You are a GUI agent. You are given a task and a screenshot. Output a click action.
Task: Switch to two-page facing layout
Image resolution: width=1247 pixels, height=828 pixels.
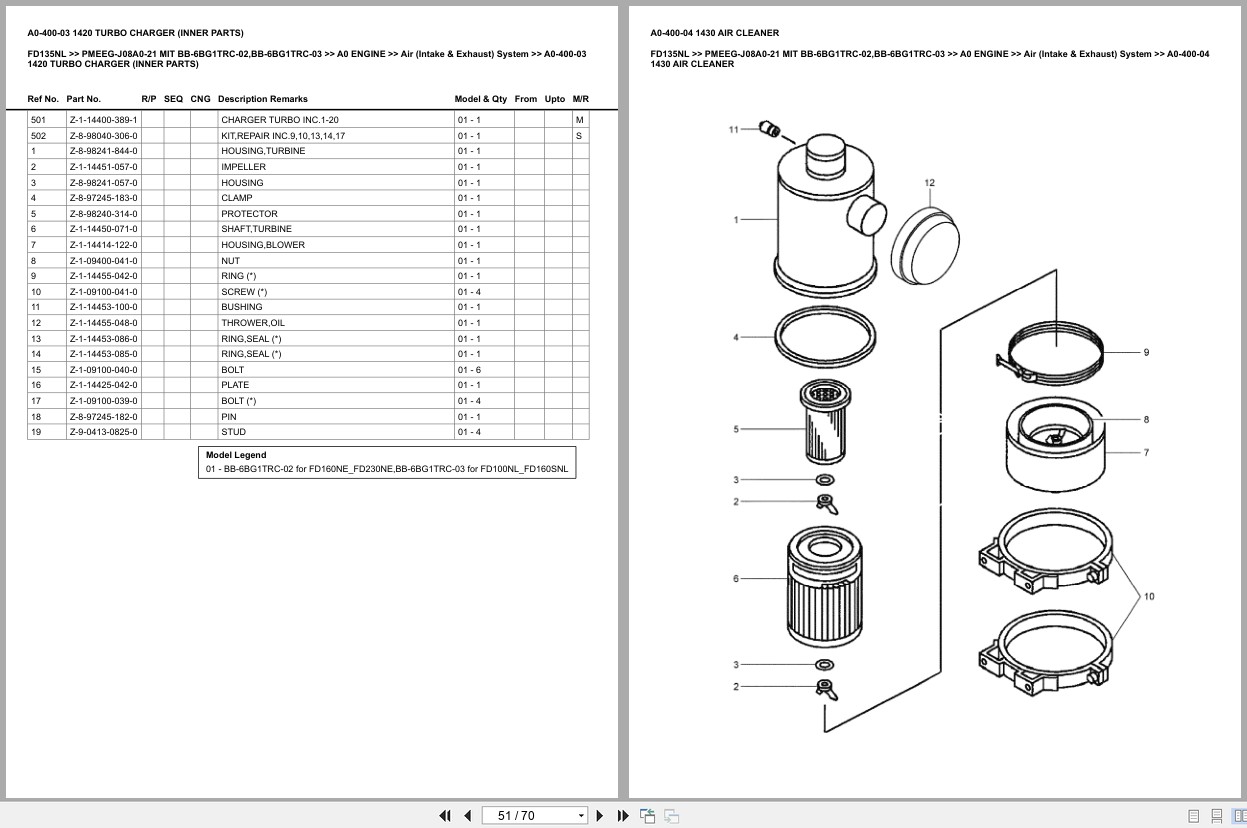(1238, 816)
